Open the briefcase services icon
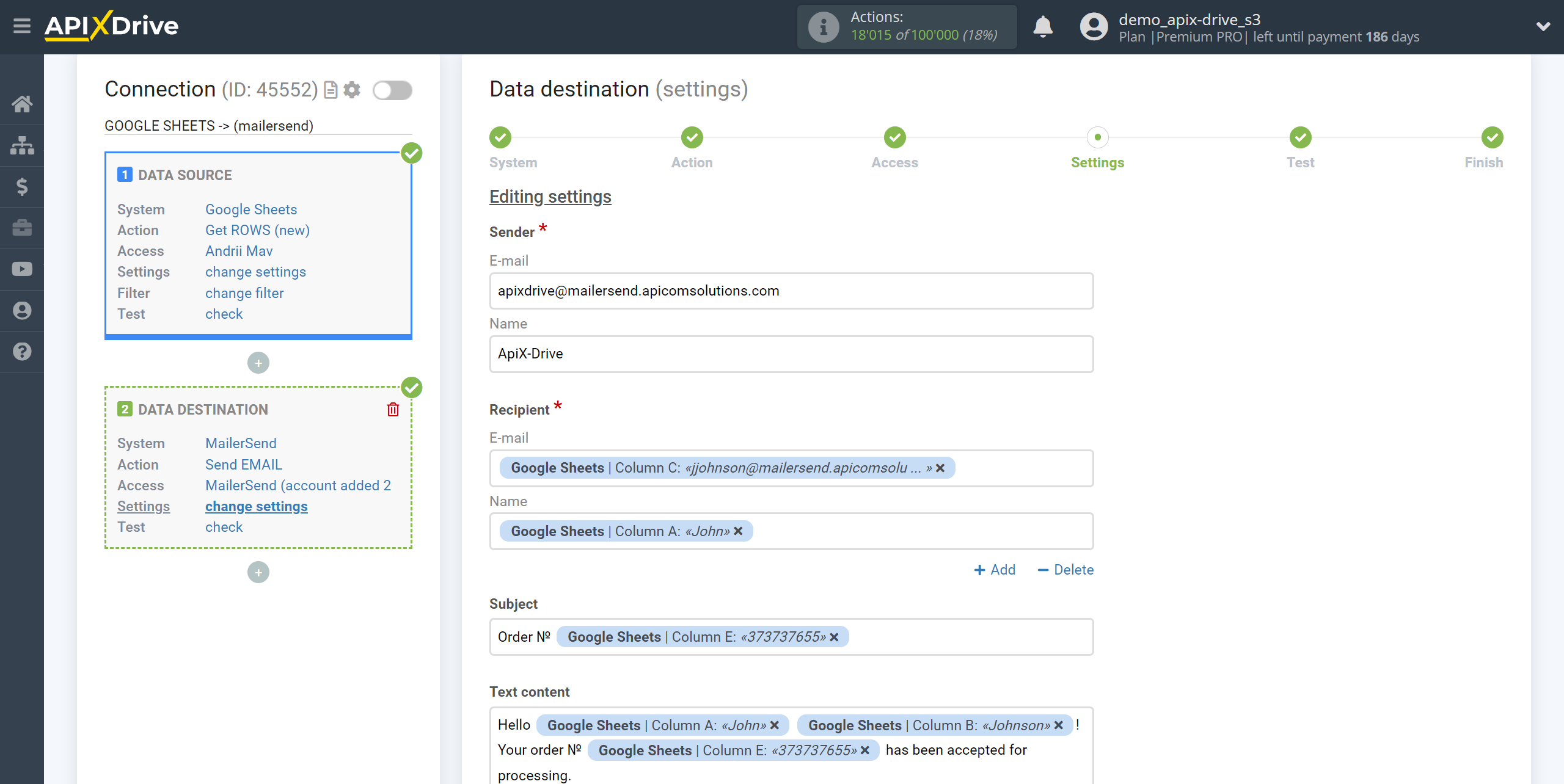The image size is (1564, 784). [22, 228]
